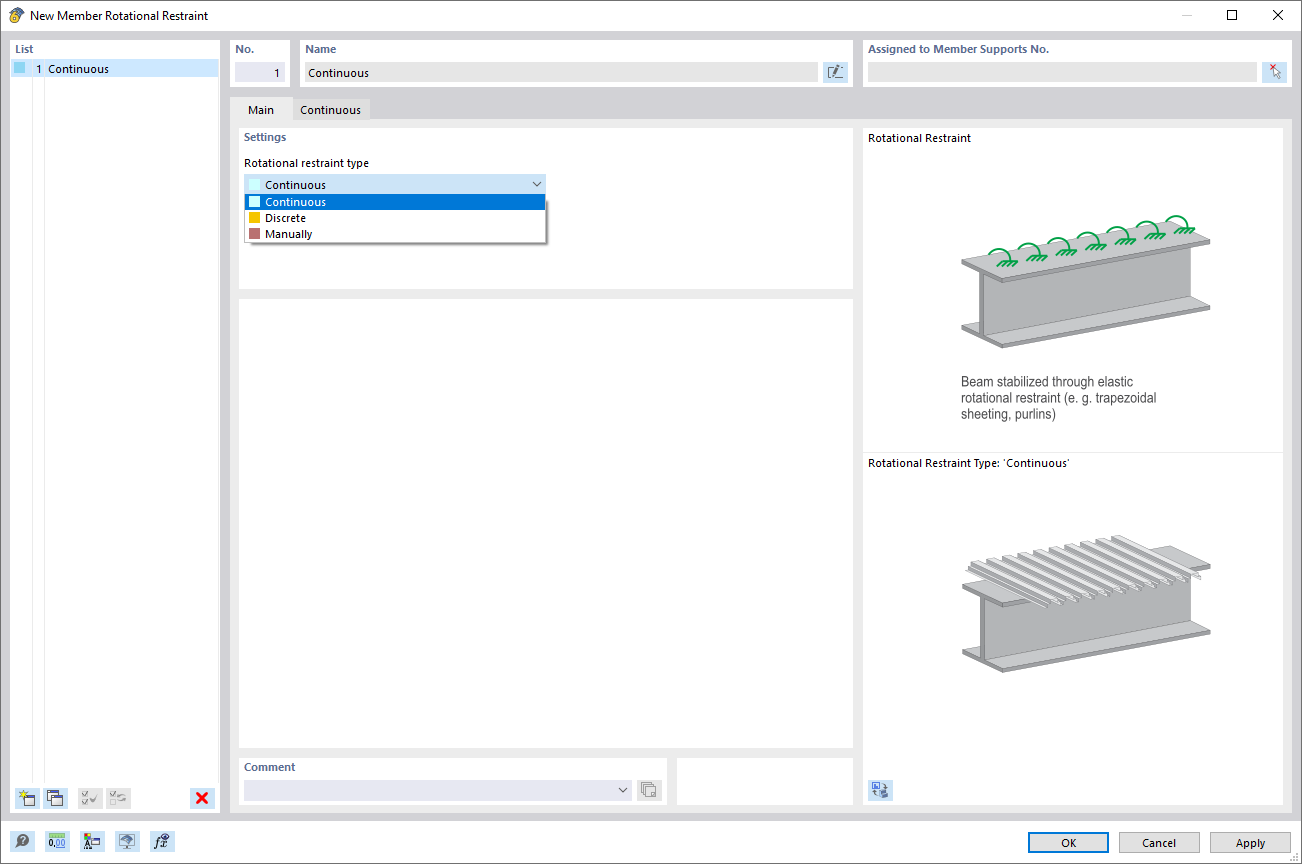1302x864 pixels.
Task: Switch to the Continuous tab
Action: pos(330,109)
